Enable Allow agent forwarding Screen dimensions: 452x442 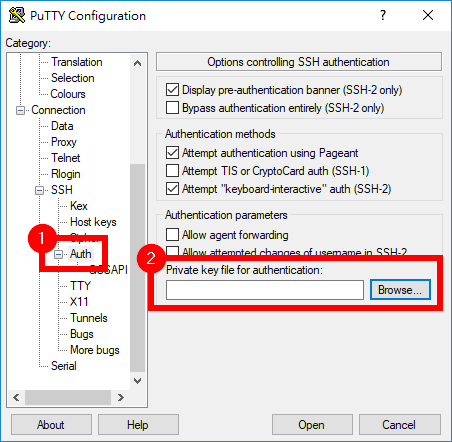click(172, 234)
